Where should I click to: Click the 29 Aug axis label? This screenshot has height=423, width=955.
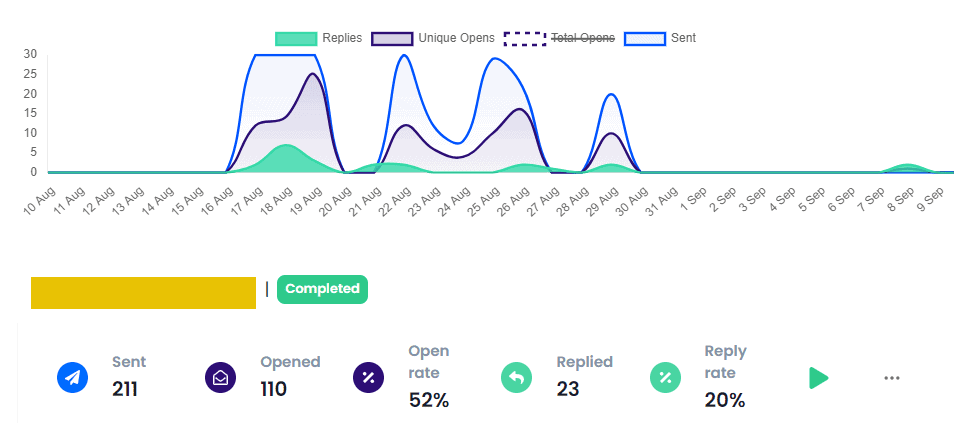click(602, 200)
